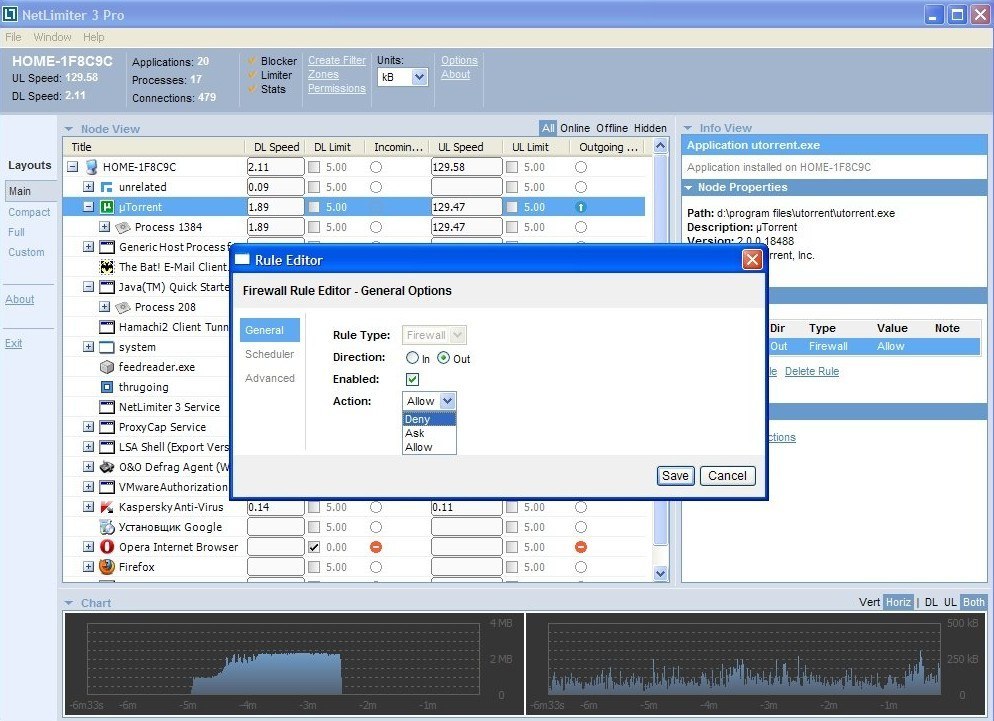Click the Opera outgoing blocked red icon
Screen dimensions: 994x721
click(x=581, y=547)
